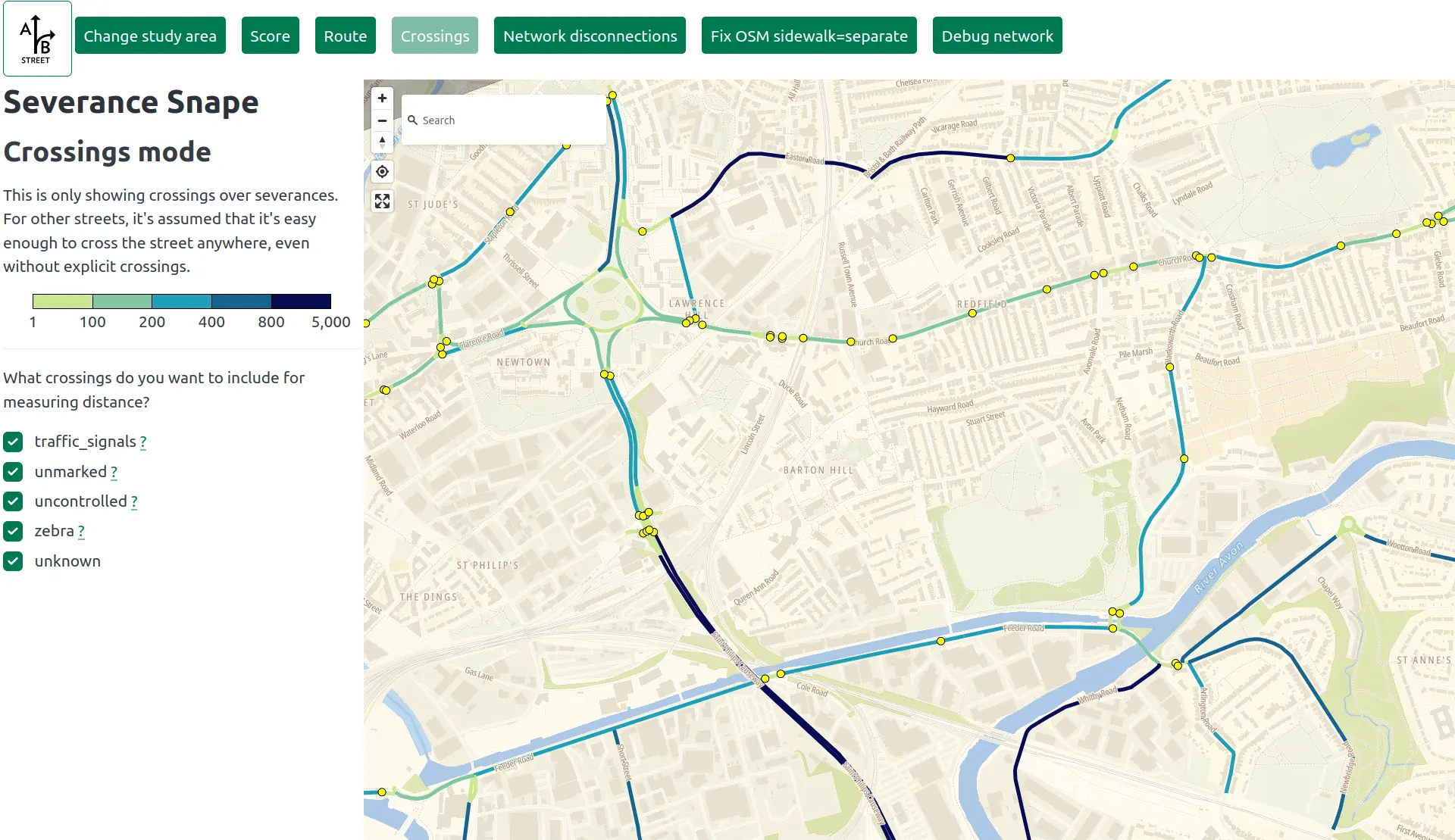
Task: Click the darkest navy legend swatch
Action: coord(301,301)
